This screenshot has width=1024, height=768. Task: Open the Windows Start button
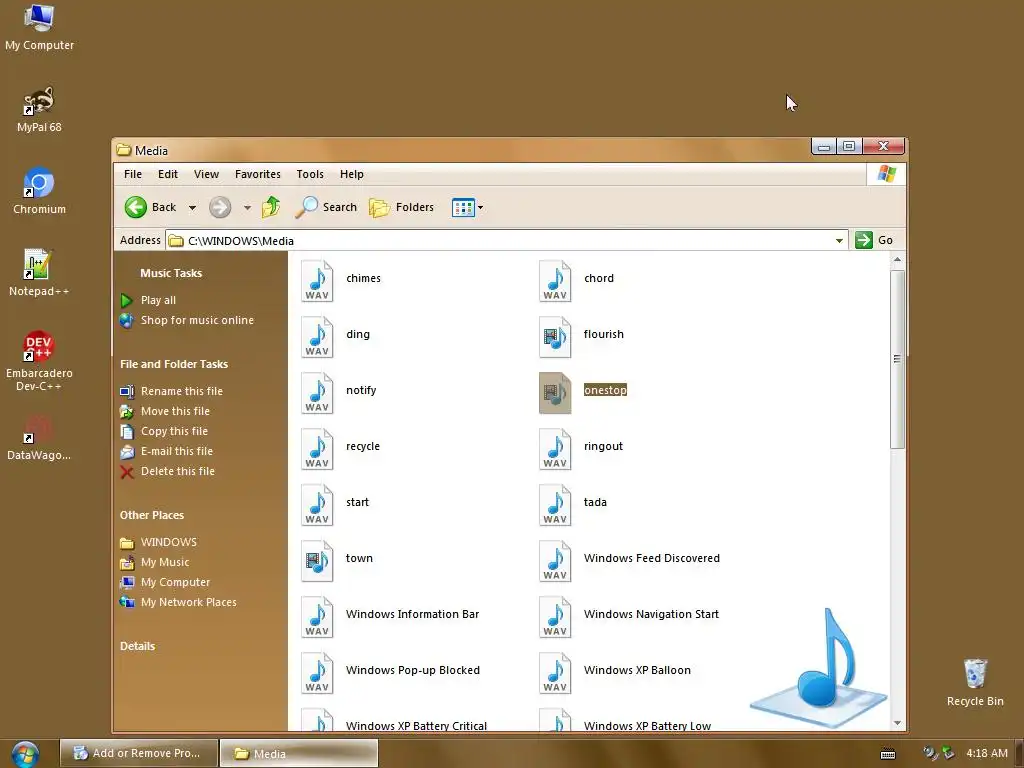[25, 755]
